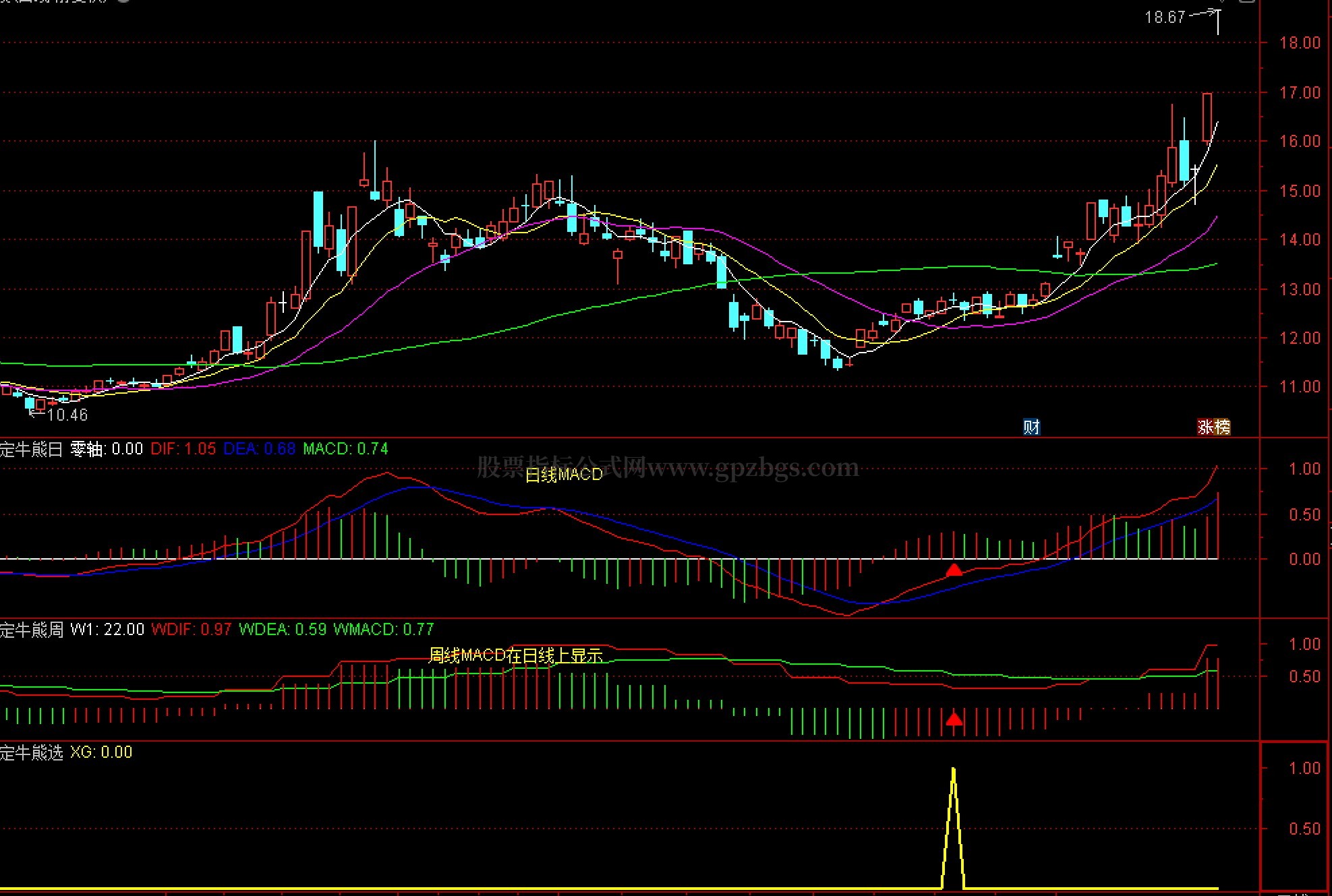This screenshot has height=896, width=1332.
Task: Click the 零轴: 0.00 value label
Action: (x=107, y=449)
